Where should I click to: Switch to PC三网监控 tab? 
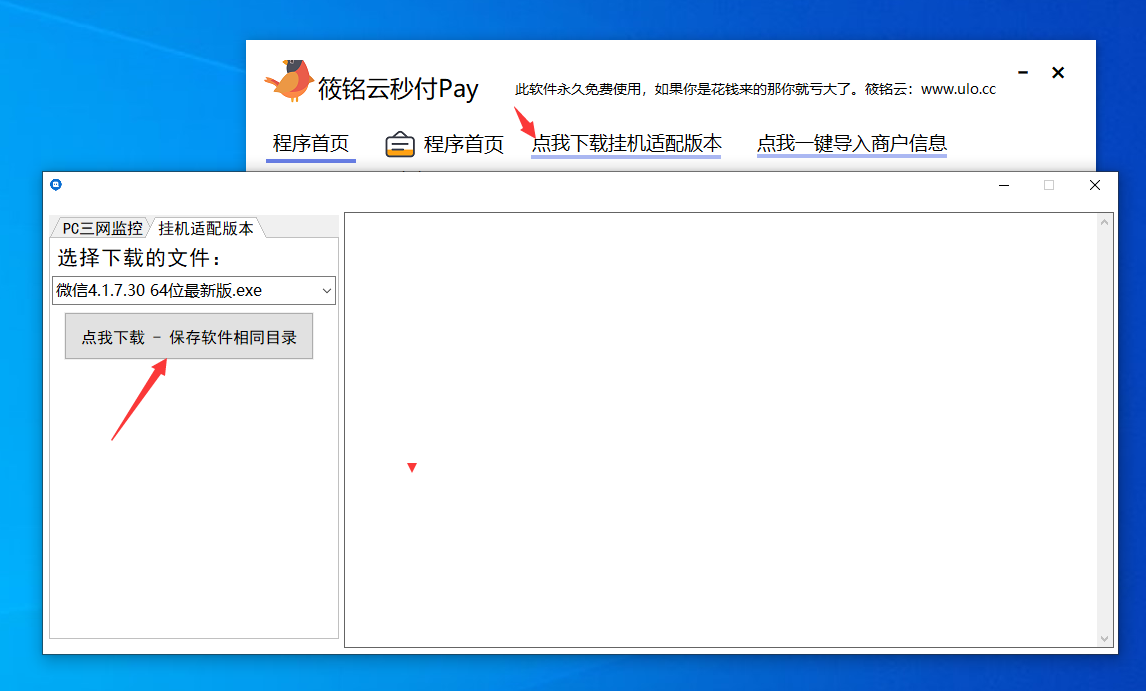[x=102, y=228]
